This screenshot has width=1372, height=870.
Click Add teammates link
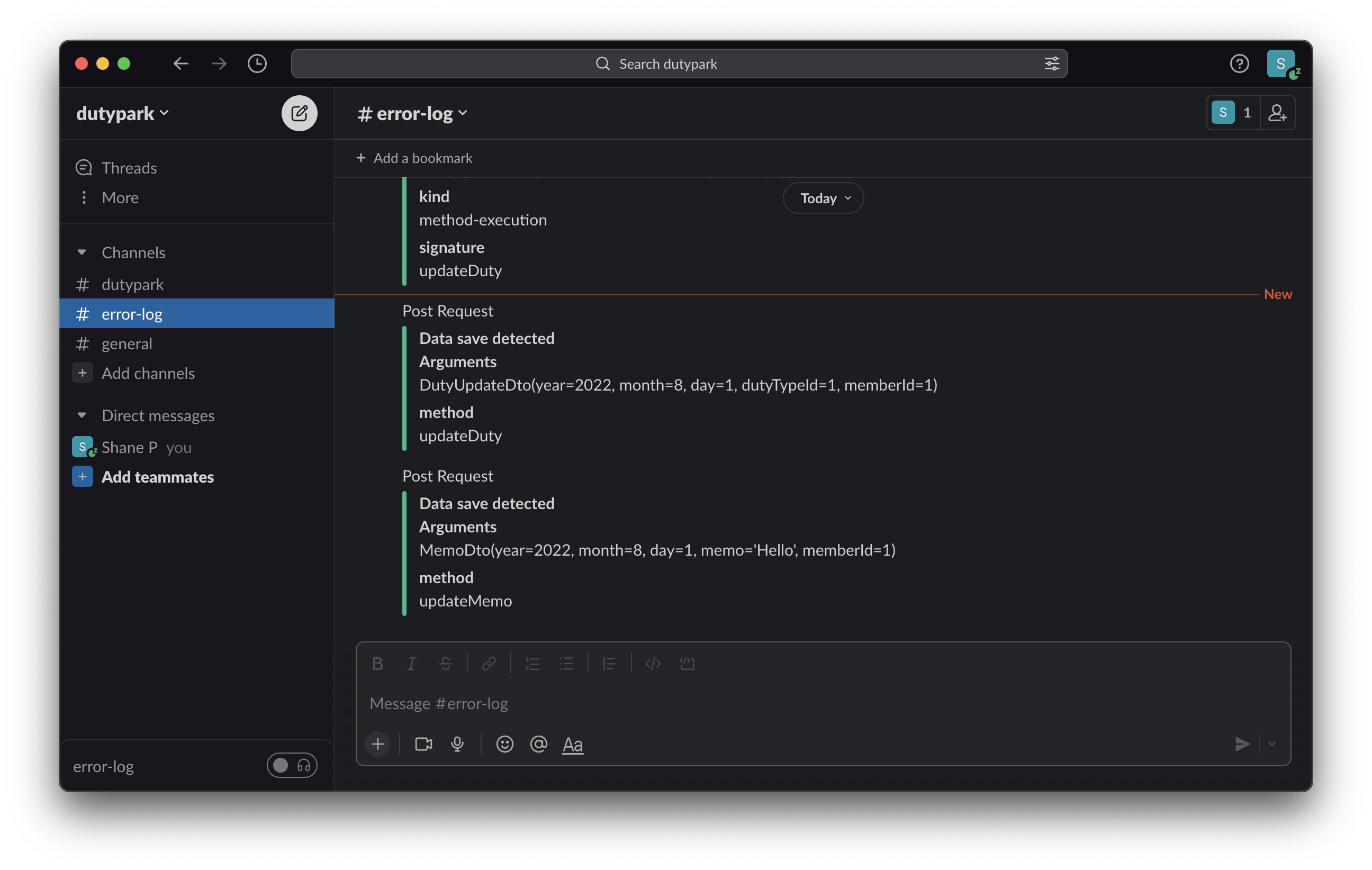tap(157, 476)
